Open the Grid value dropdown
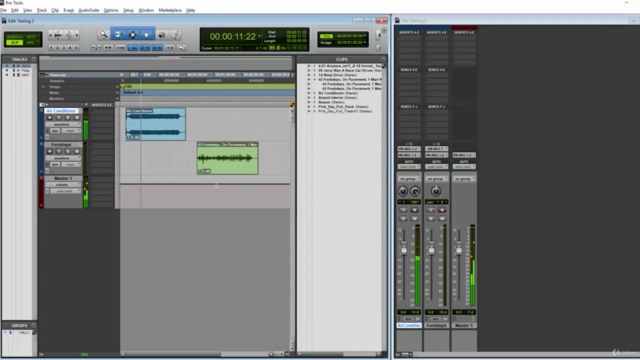This screenshot has width=640, height=360. tap(364, 36)
